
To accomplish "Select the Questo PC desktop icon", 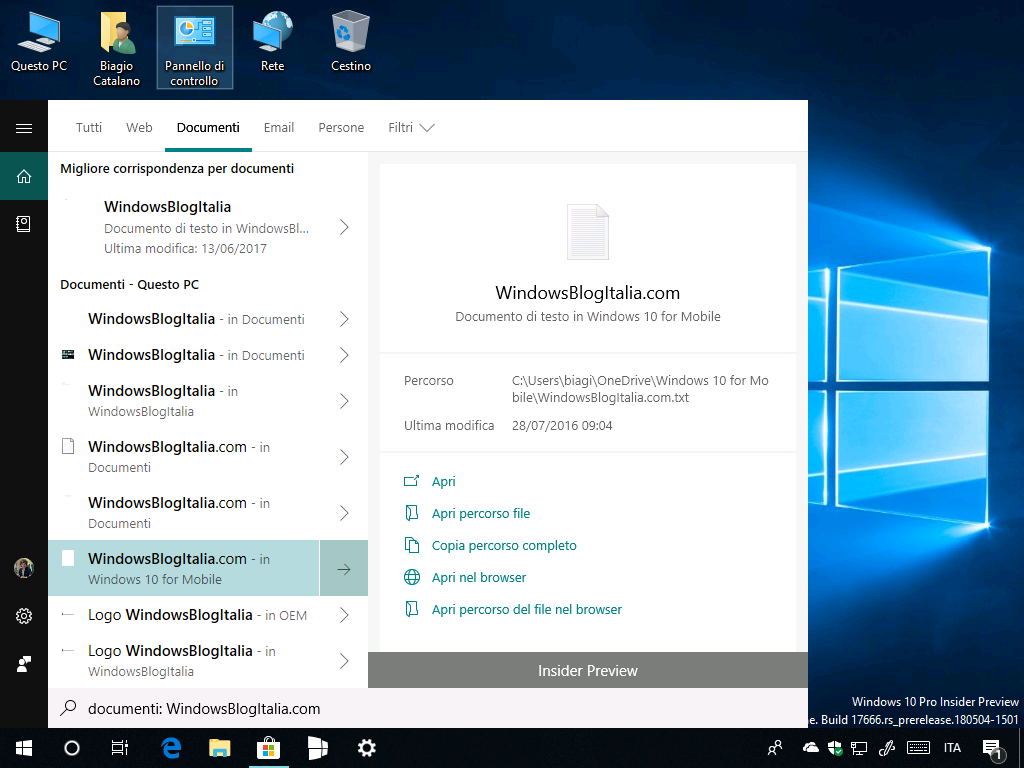I will coord(39,42).
